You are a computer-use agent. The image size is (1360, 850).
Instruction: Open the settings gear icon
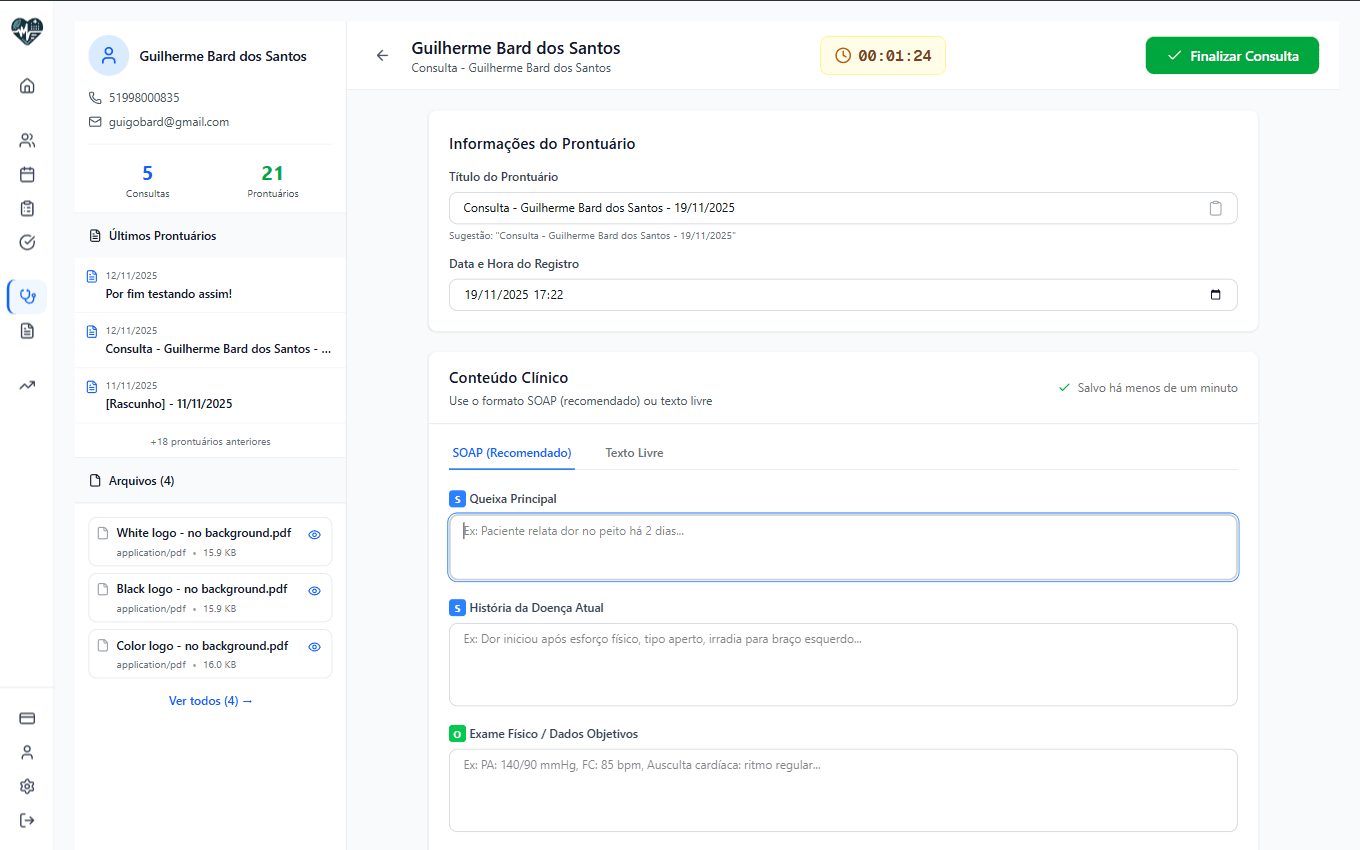pos(27,786)
